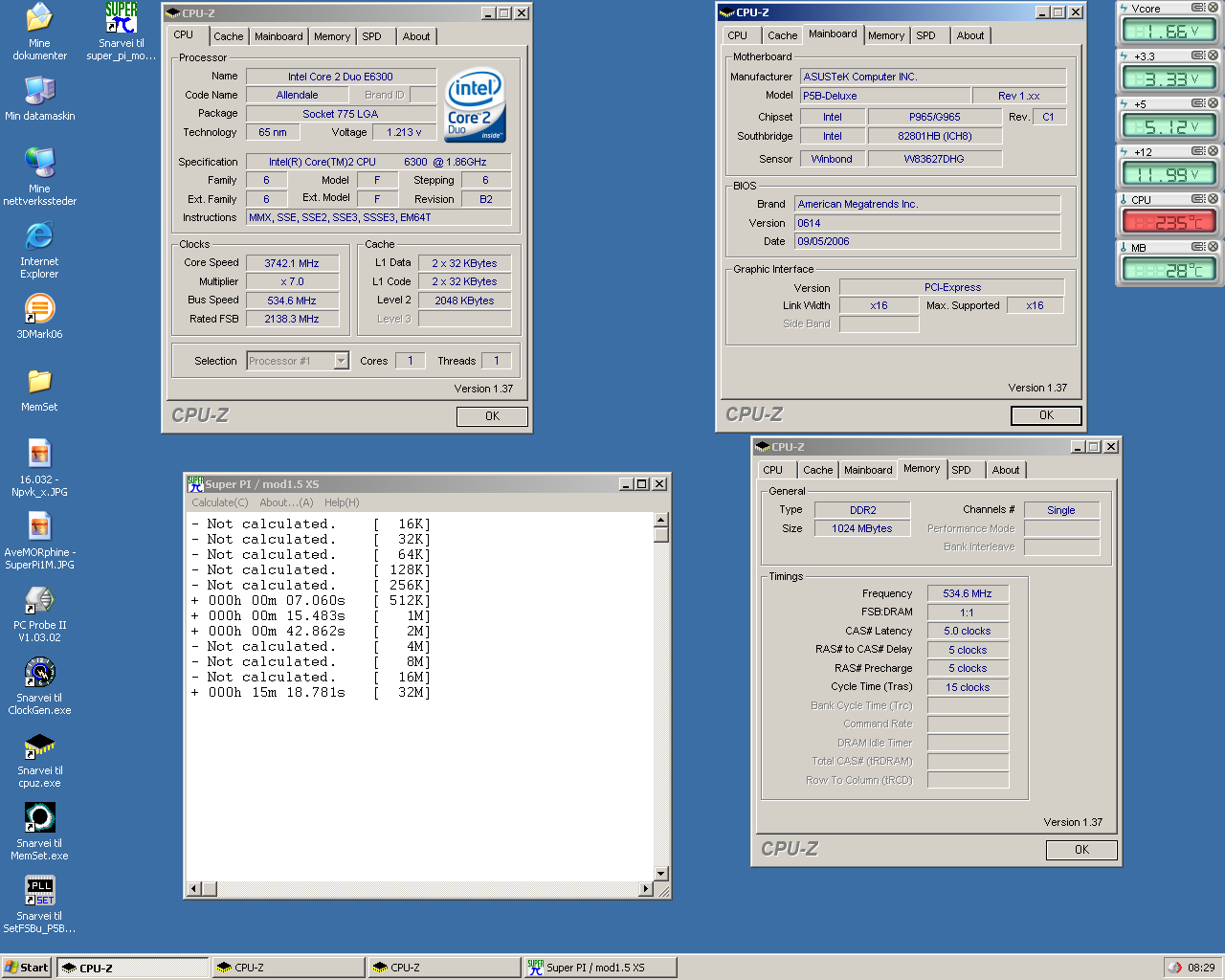The height and width of the screenshot is (980, 1225).
Task: Close the +3.3 voltage monitor widget
Action: [x=1213, y=56]
